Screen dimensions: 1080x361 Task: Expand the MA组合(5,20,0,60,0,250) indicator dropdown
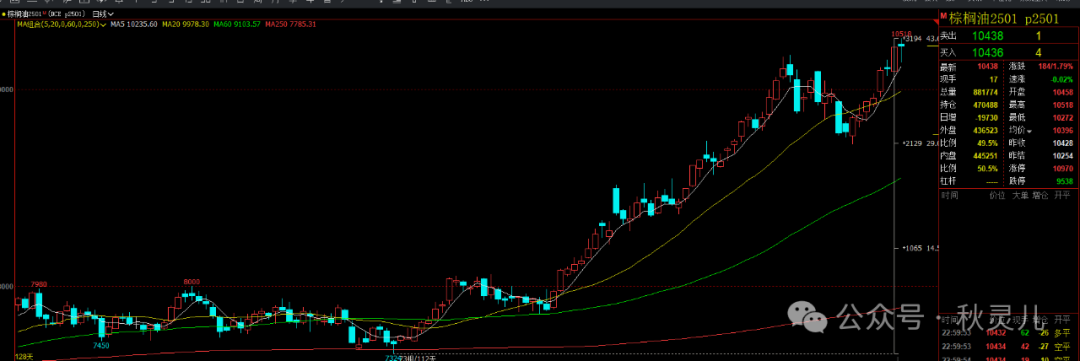pos(62,24)
